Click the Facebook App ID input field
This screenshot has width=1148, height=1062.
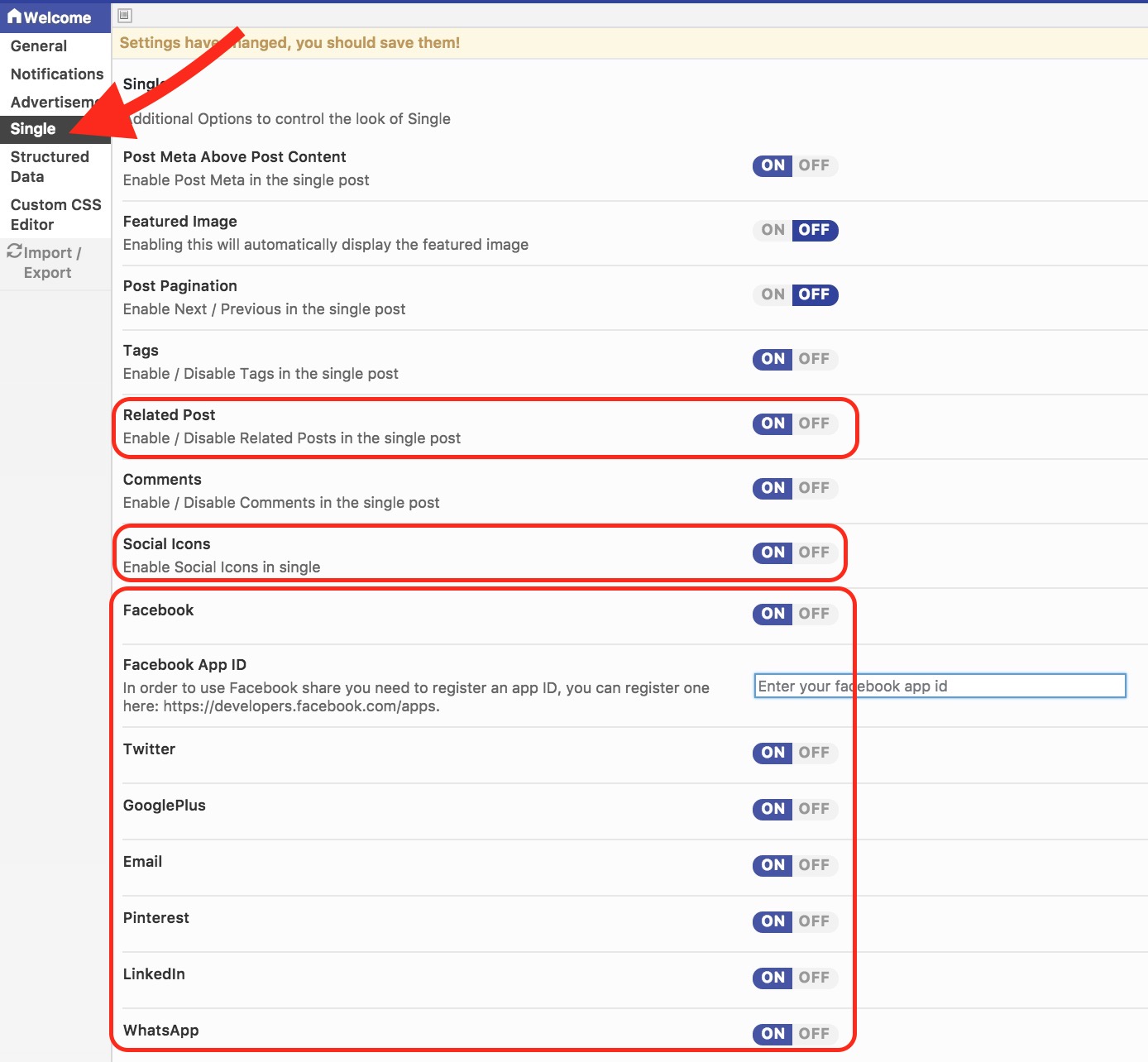point(940,686)
